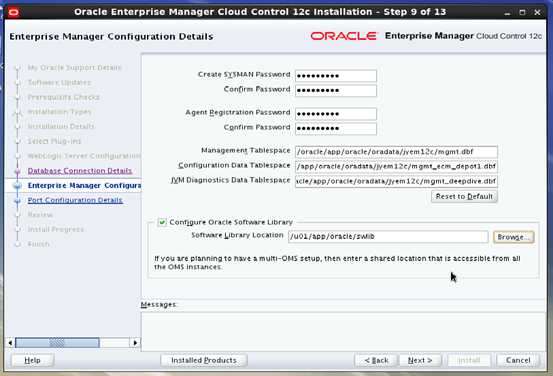Screen dimensions: 553x376
Task: Edit the Software Library Location field
Action: (x=388, y=237)
